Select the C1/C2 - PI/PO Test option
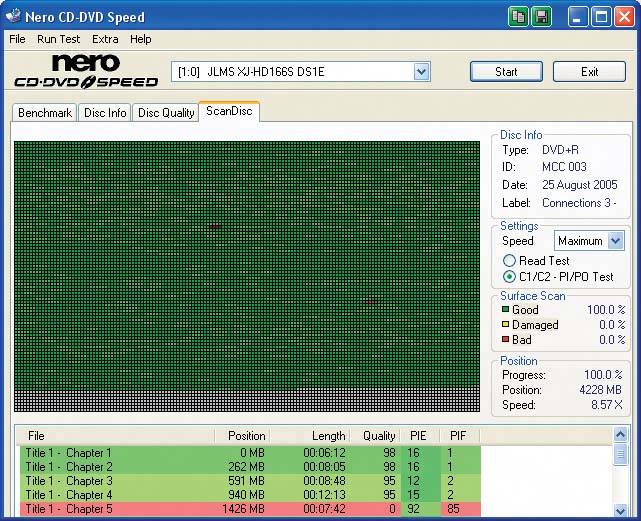The image size is (641, 521). pos(510,276)
